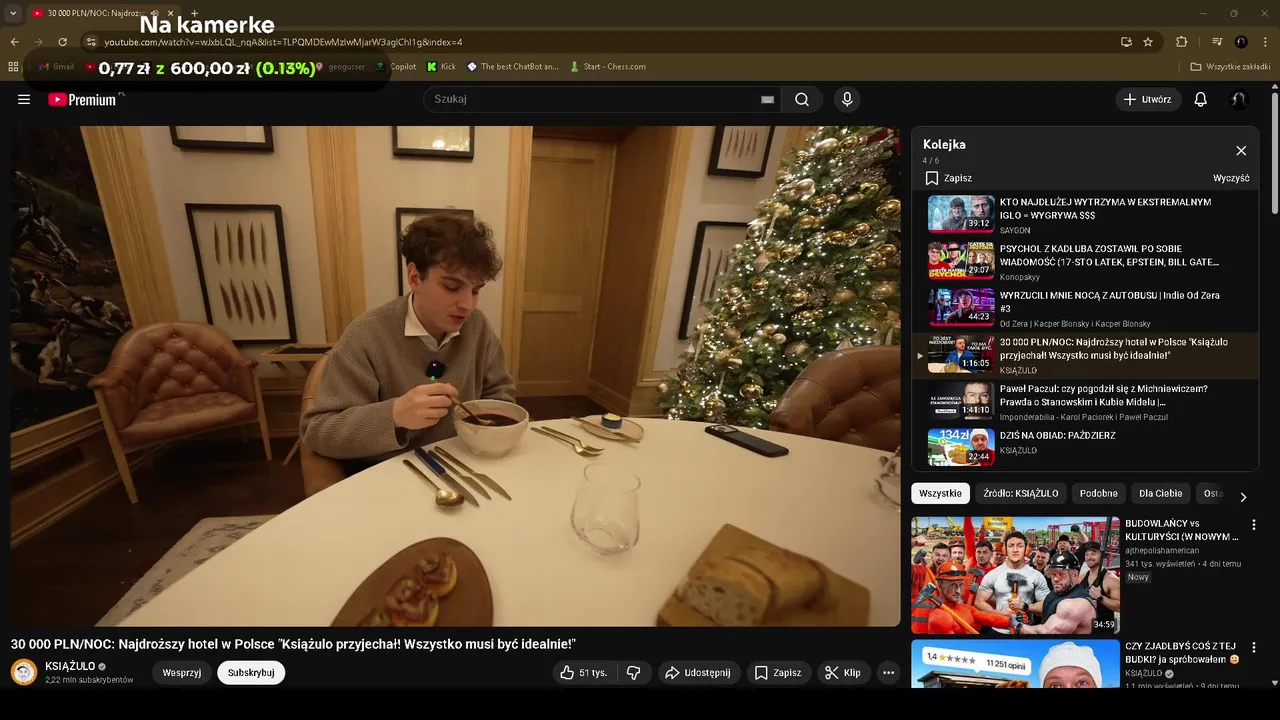Dislike the video with thumbs down
This screenshot has width=1280, height=720.
pyautogui.click(x=633, y=673)
